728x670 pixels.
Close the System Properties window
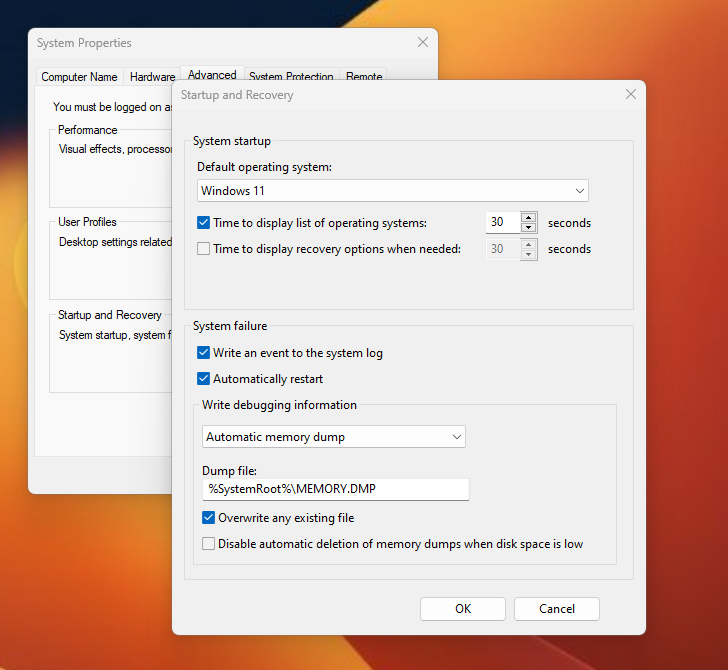click(x=422, y=42)
